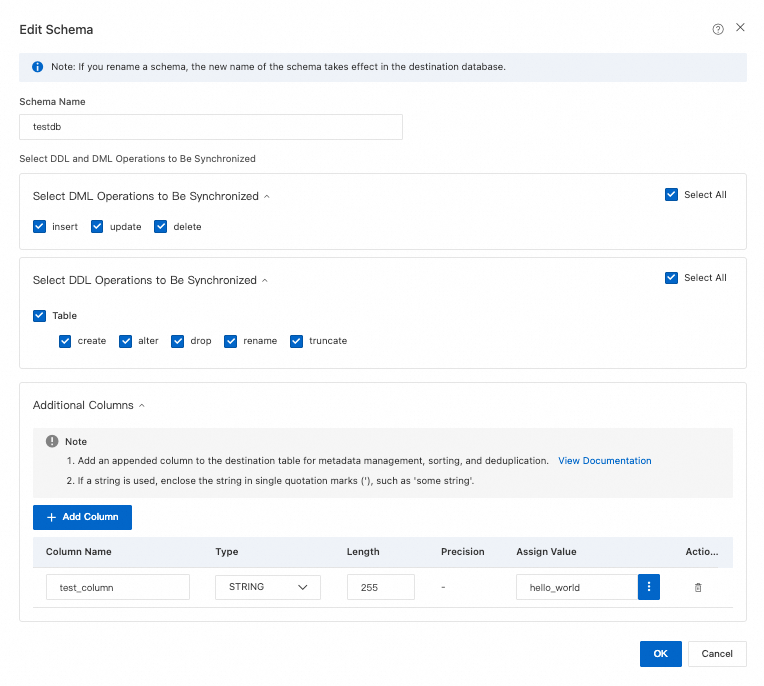Collapse the Additional Columns section
The image size is (764, 686).
(x=141, y=406)
